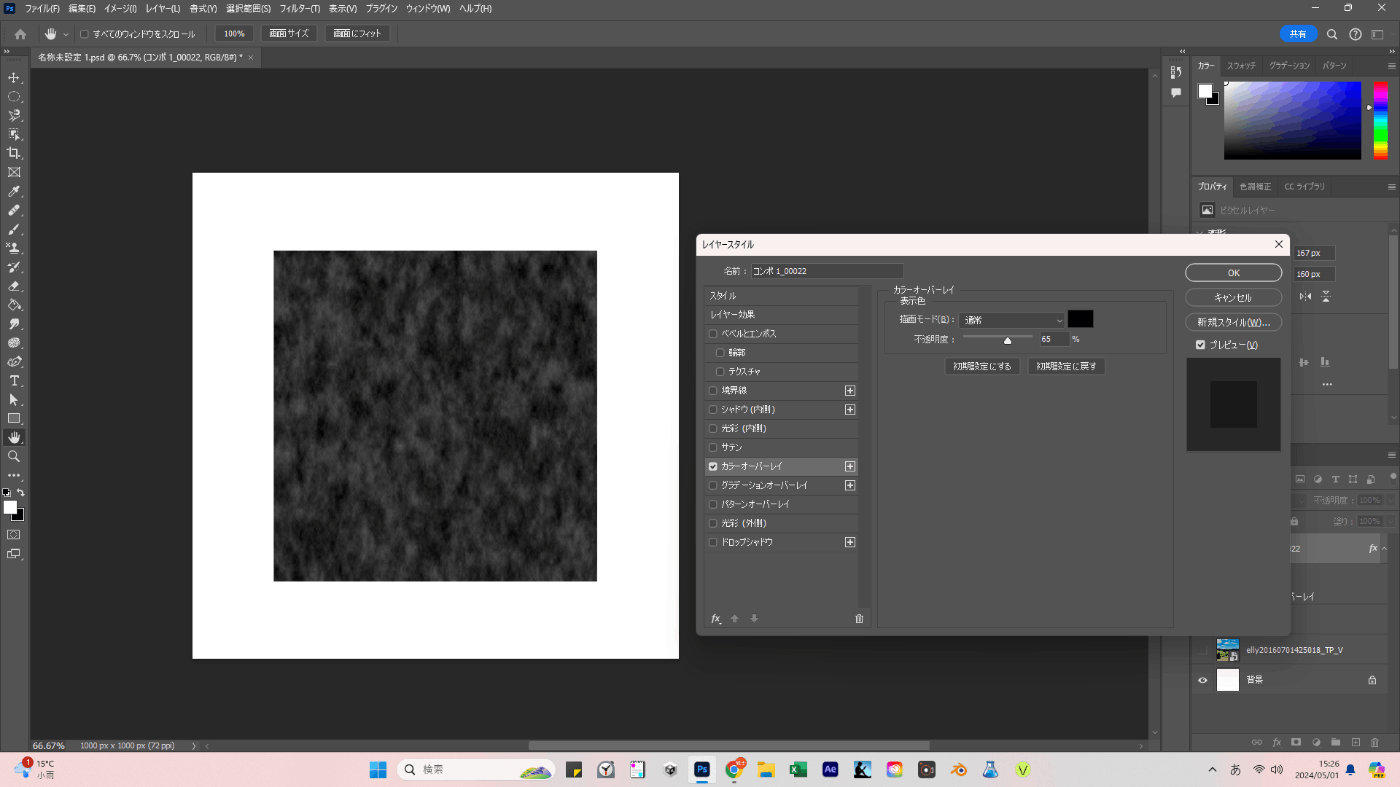Select the Zoom magnifier tool
The width and height of the screenshot is (1400, 787).
14,456
